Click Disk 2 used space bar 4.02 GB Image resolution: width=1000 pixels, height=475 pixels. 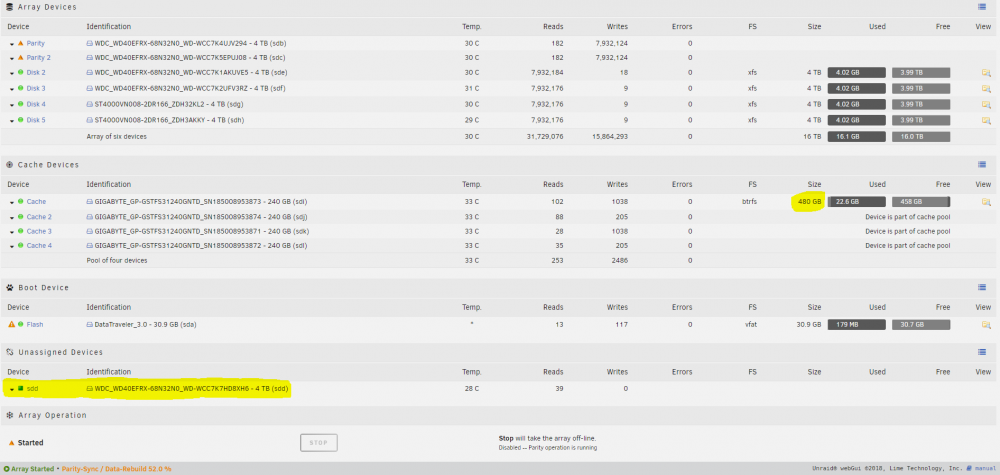(857, 73)
